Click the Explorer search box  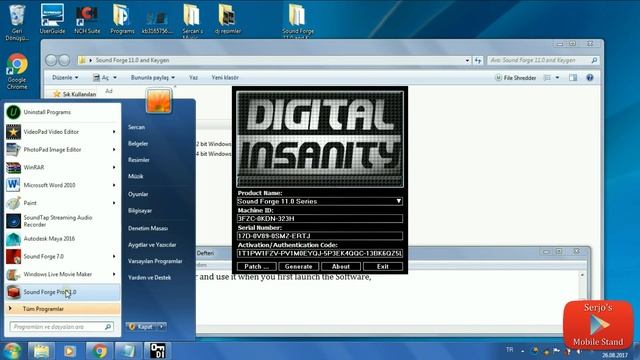[543, 60]
